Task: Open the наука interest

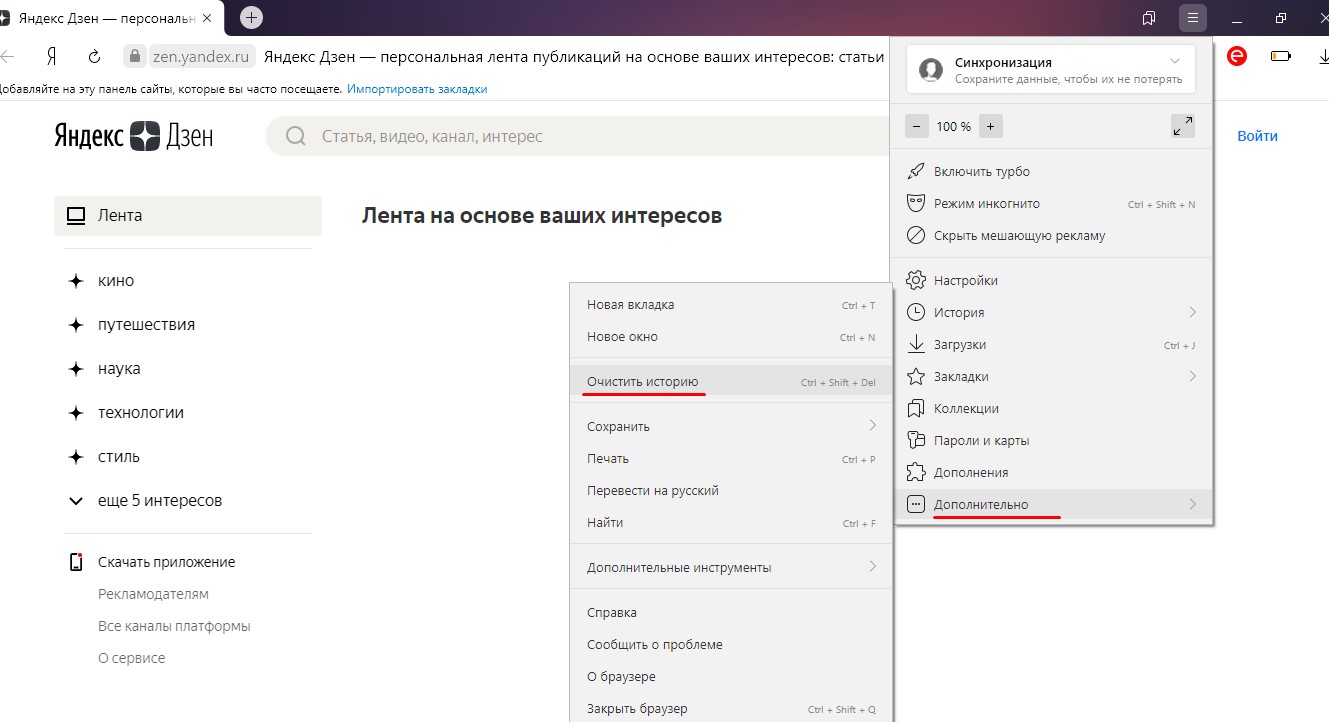Action: (x=119, y=369)
